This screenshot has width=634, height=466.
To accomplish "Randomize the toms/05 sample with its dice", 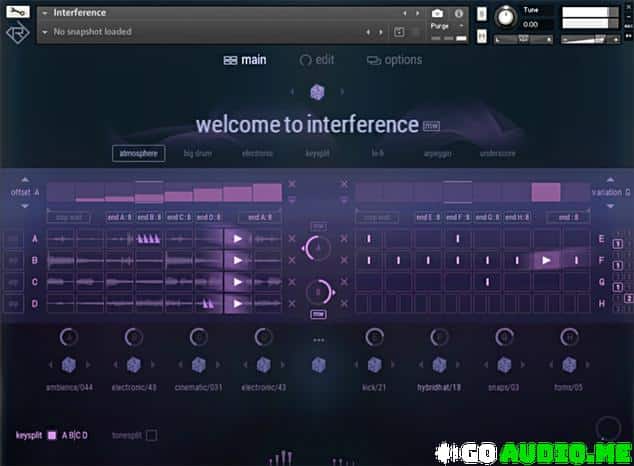I will (569, 365).
